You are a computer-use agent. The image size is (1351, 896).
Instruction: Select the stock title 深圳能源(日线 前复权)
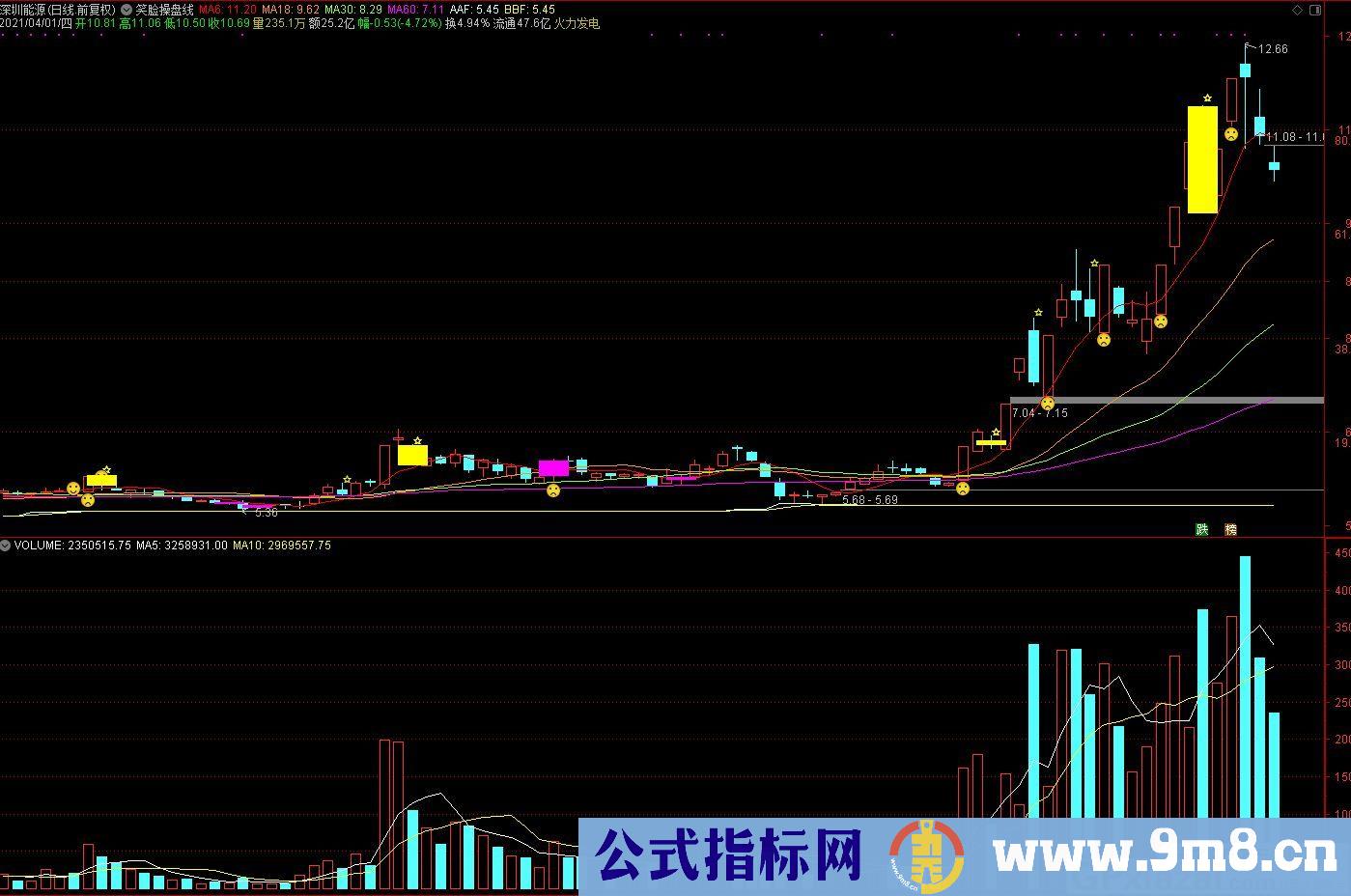[58, 10]
